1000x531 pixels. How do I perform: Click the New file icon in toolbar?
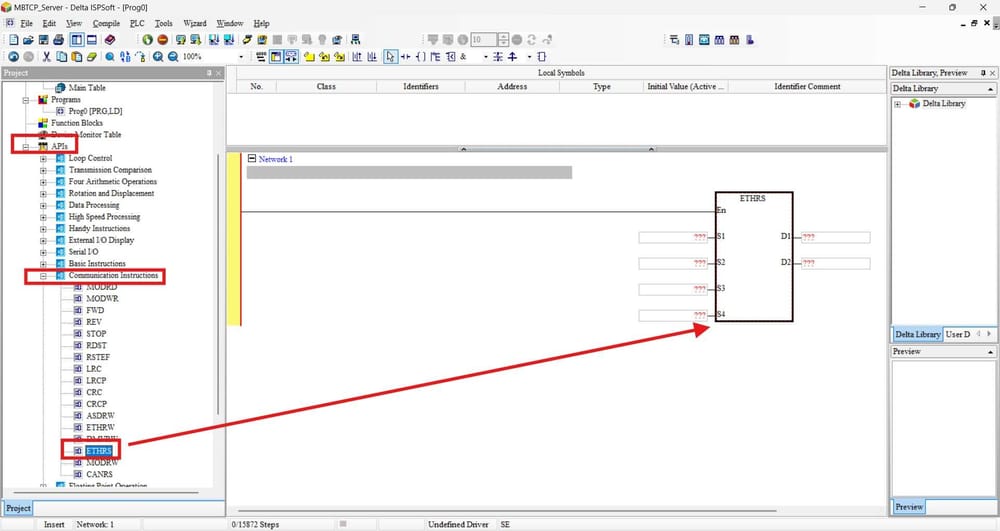(13, 40)
